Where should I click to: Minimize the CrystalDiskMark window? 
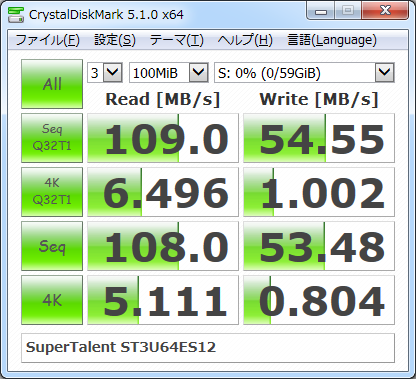pyautogui.click(x=321, y=11)
